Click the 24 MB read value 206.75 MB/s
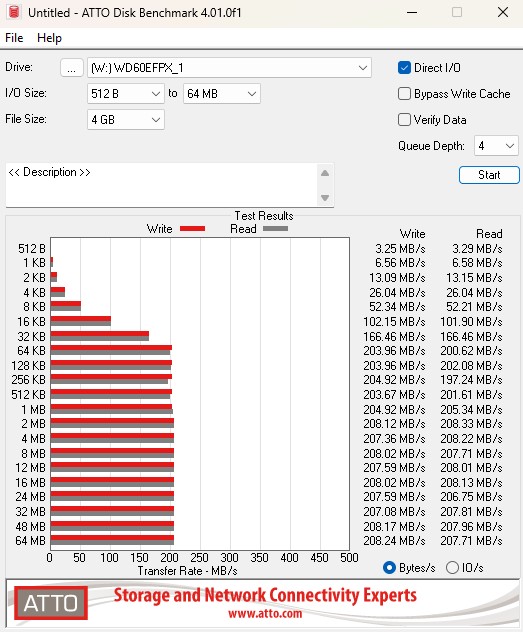The height and width of the screenshot is (632, 523). pyautogui.click(x=471, y=497)
